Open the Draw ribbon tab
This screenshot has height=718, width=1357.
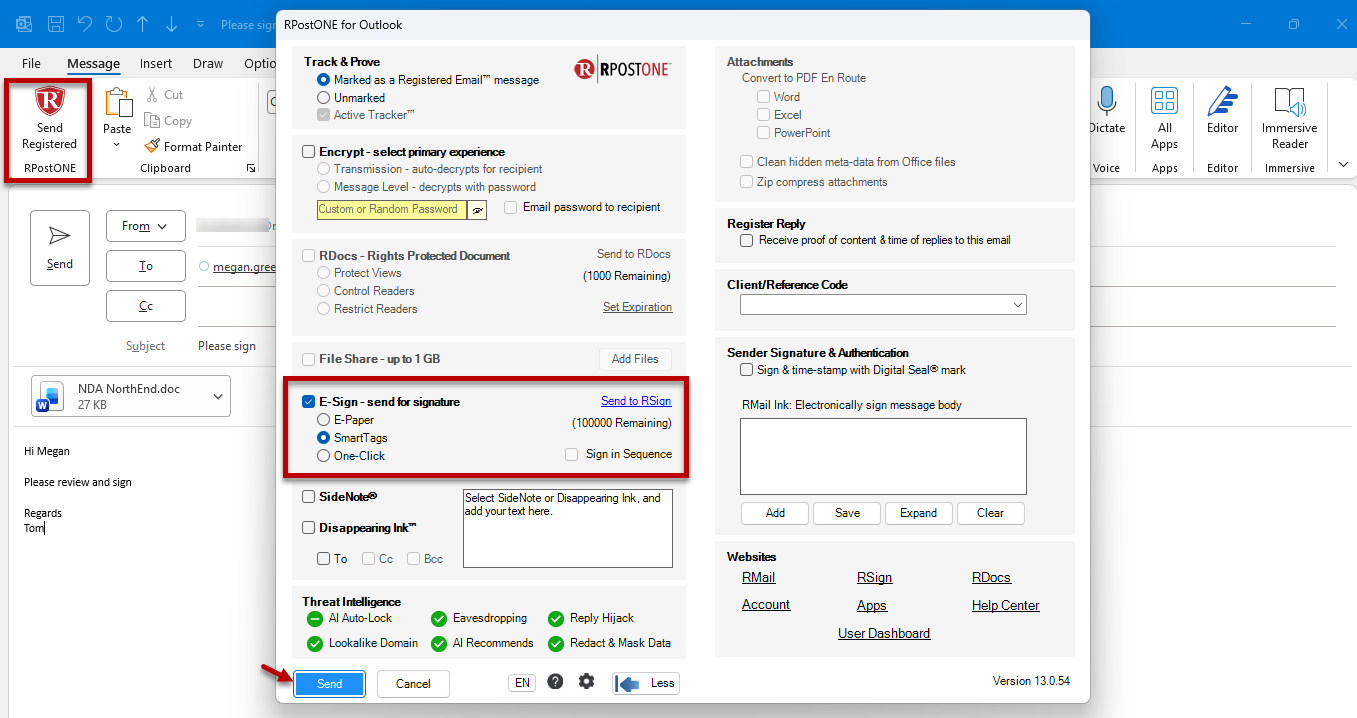click(x=208, y=63)
